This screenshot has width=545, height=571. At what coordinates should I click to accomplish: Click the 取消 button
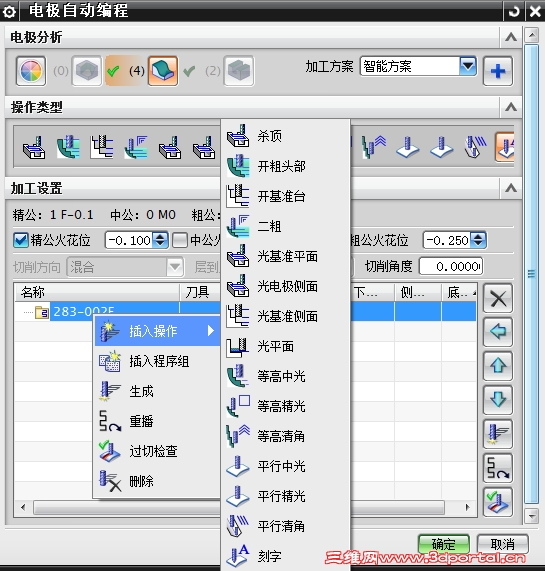pyautogui.click(x=502, y=544)
